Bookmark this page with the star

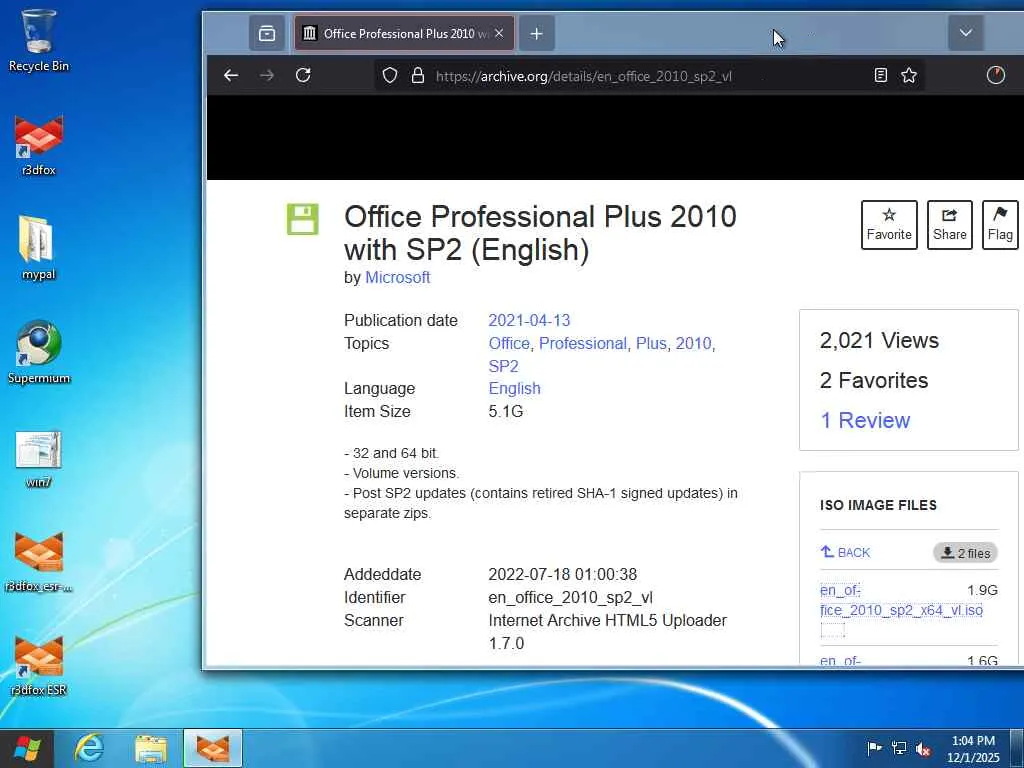pos(908,76)
